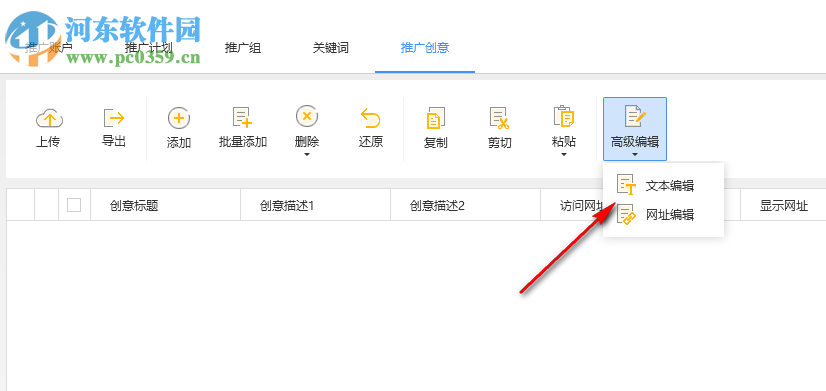Screen dimensions: 826x391
Task: Expand the Paste (粘贴) dropdown arrow
Action: tap(564, 154)
